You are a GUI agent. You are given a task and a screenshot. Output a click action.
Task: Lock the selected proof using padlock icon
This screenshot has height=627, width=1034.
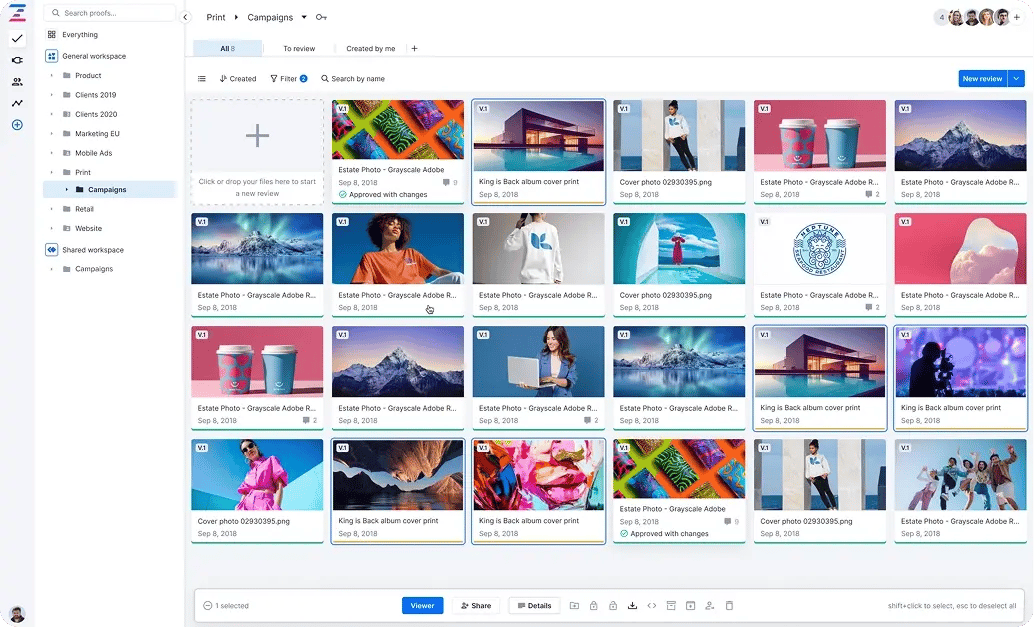594,605
